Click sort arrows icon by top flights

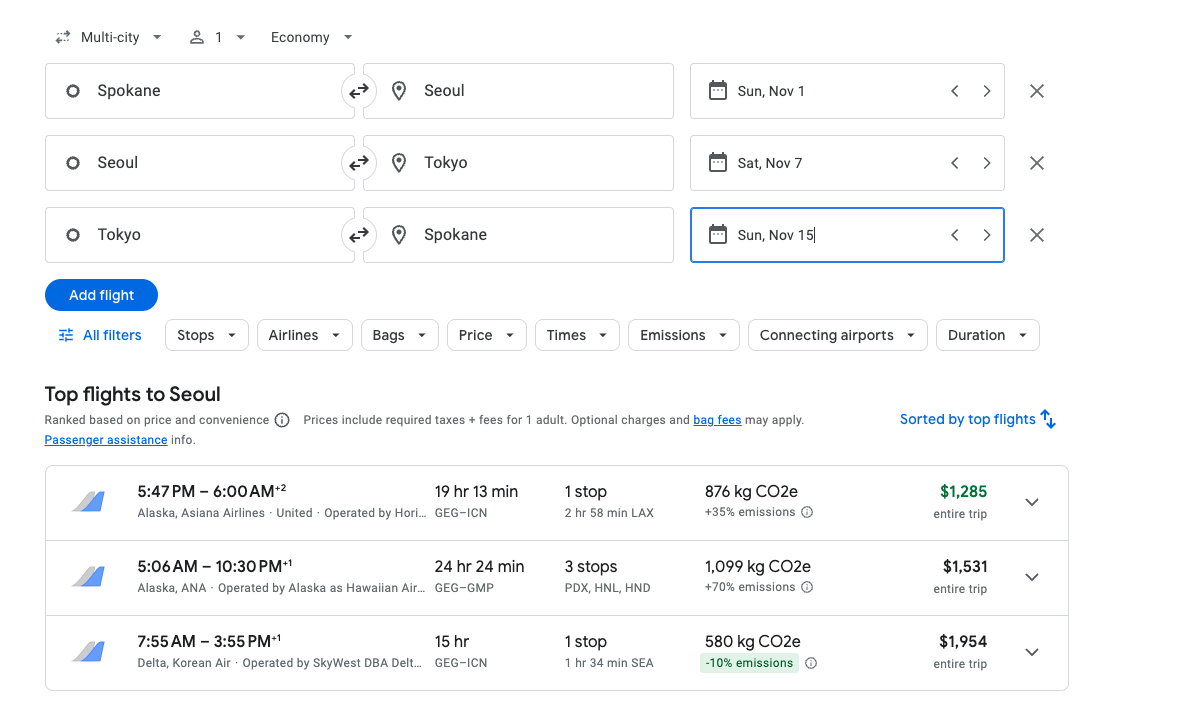pyautogui.click(x=1048, y=419)
